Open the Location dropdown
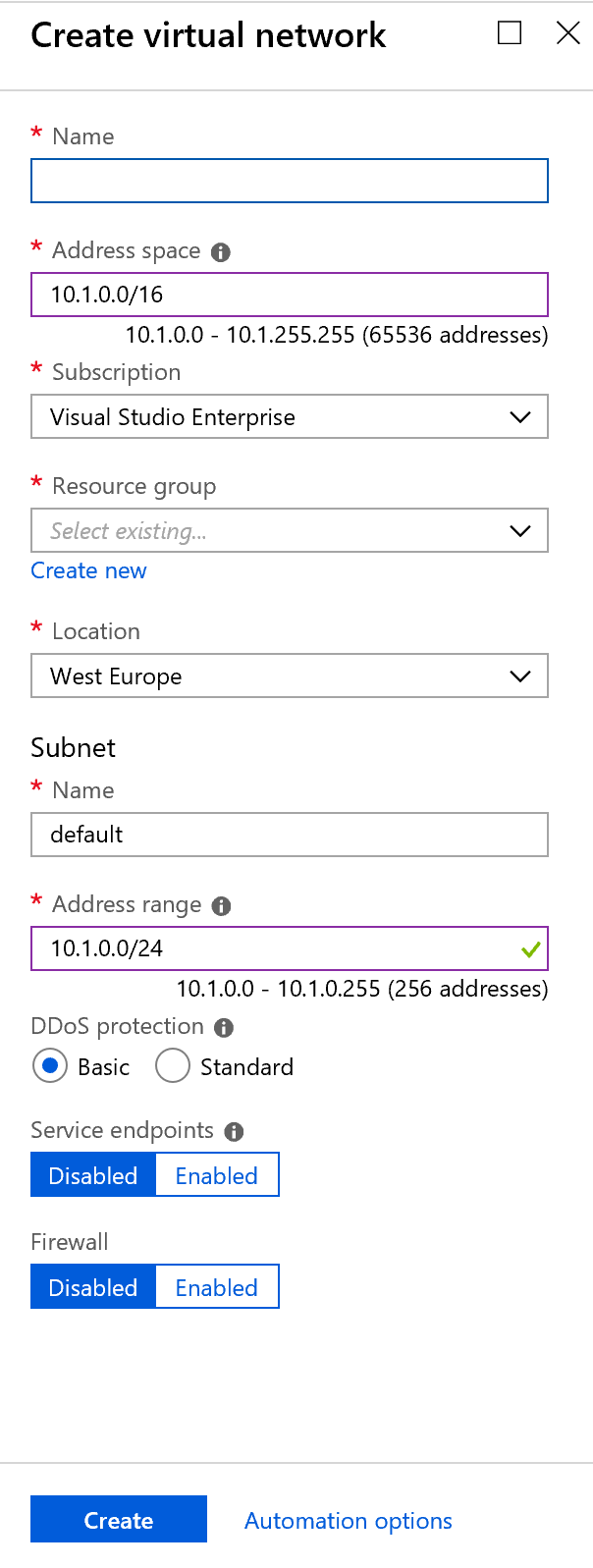Viewport: 593px width, 1568px height. point(289,676)
